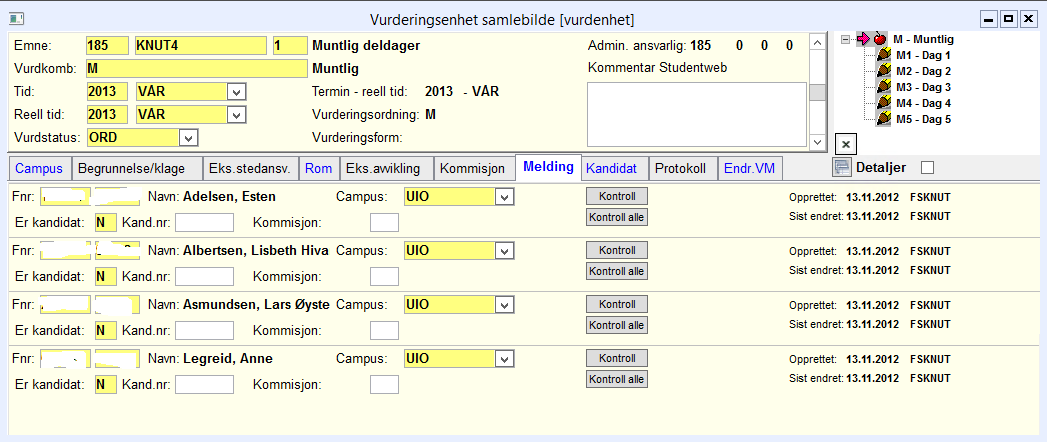
Task: Click the icon next to M1 - Dag 1
Action: pos(884,55)
